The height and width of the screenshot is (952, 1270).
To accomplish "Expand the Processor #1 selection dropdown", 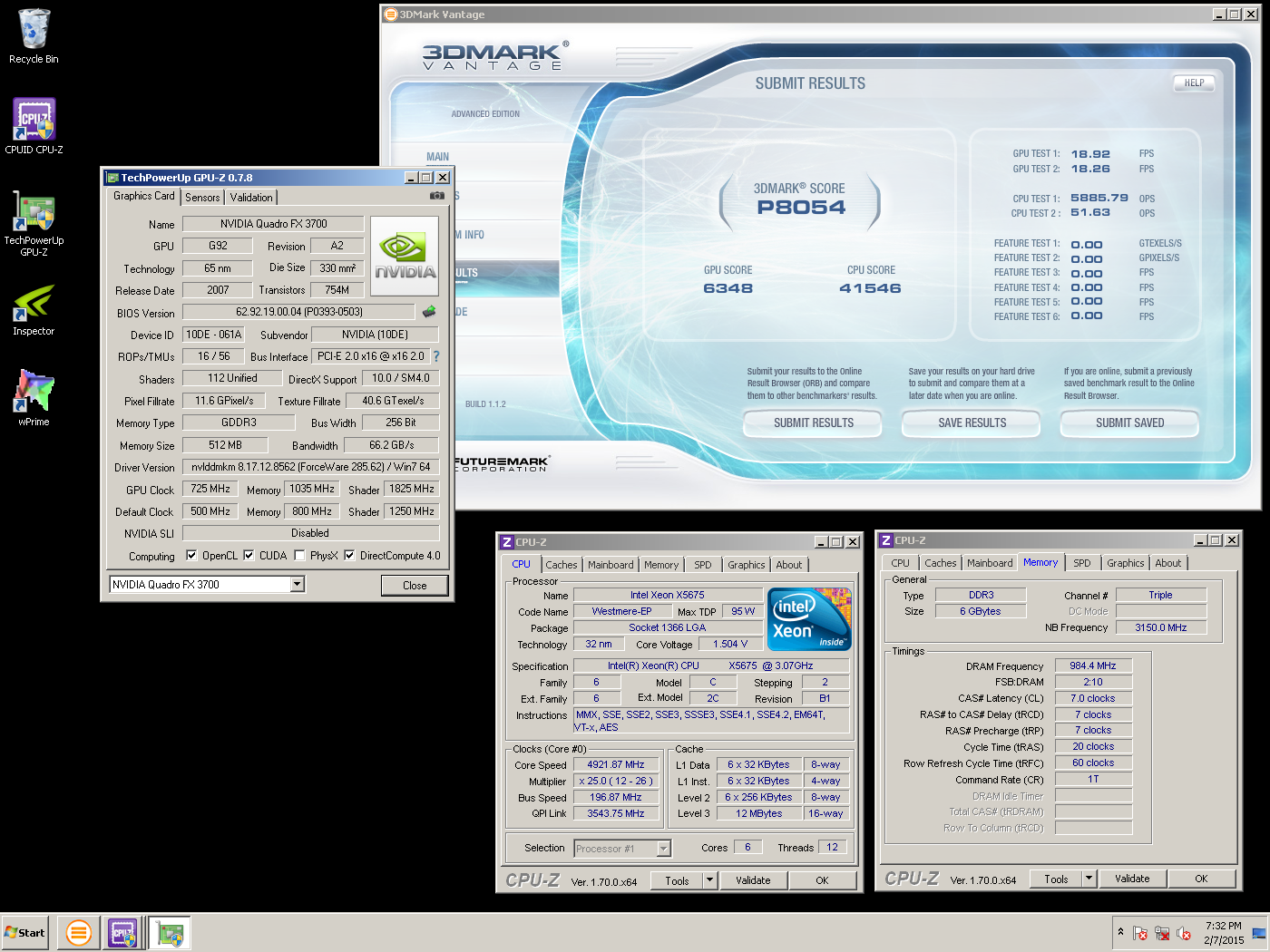I will pos(663,849).
